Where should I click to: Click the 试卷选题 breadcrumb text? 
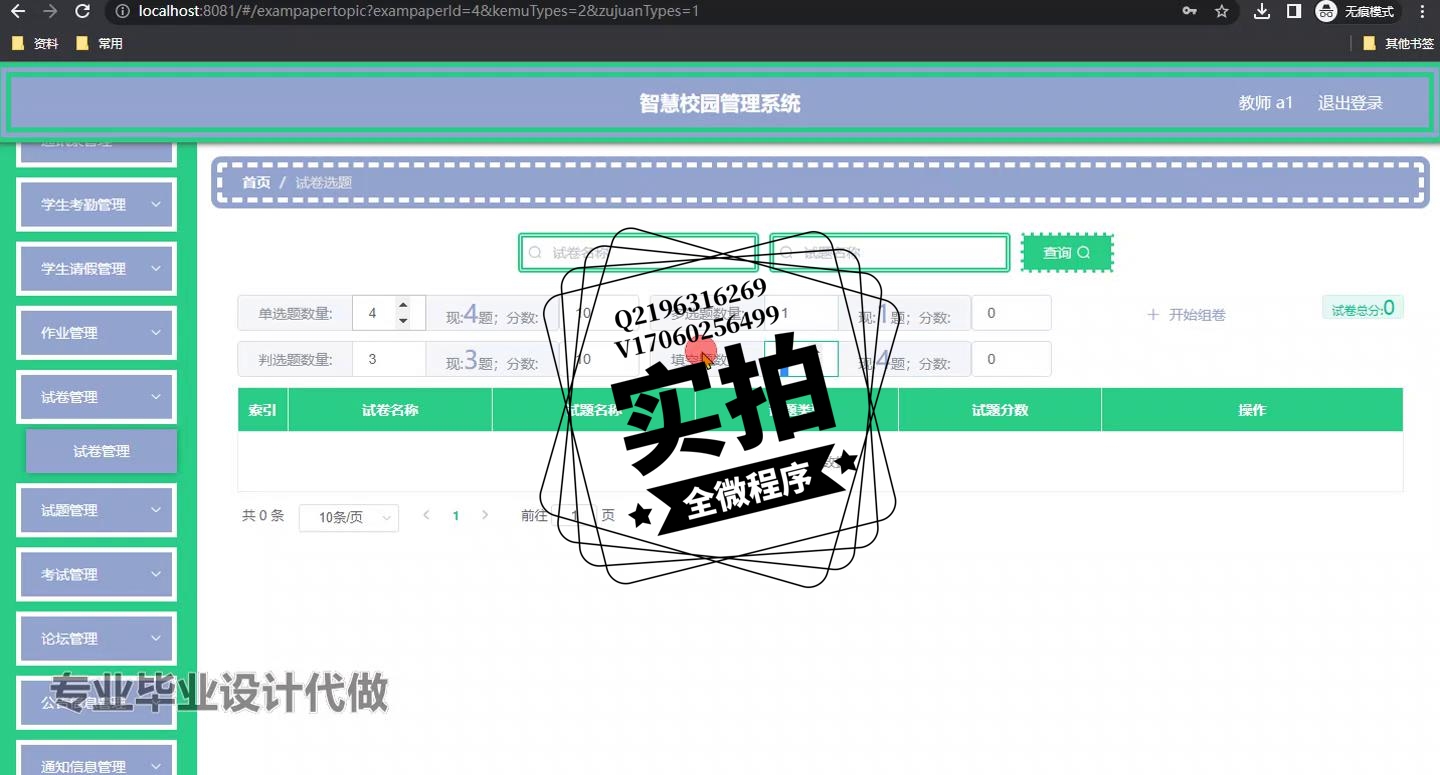coord(323,182)
